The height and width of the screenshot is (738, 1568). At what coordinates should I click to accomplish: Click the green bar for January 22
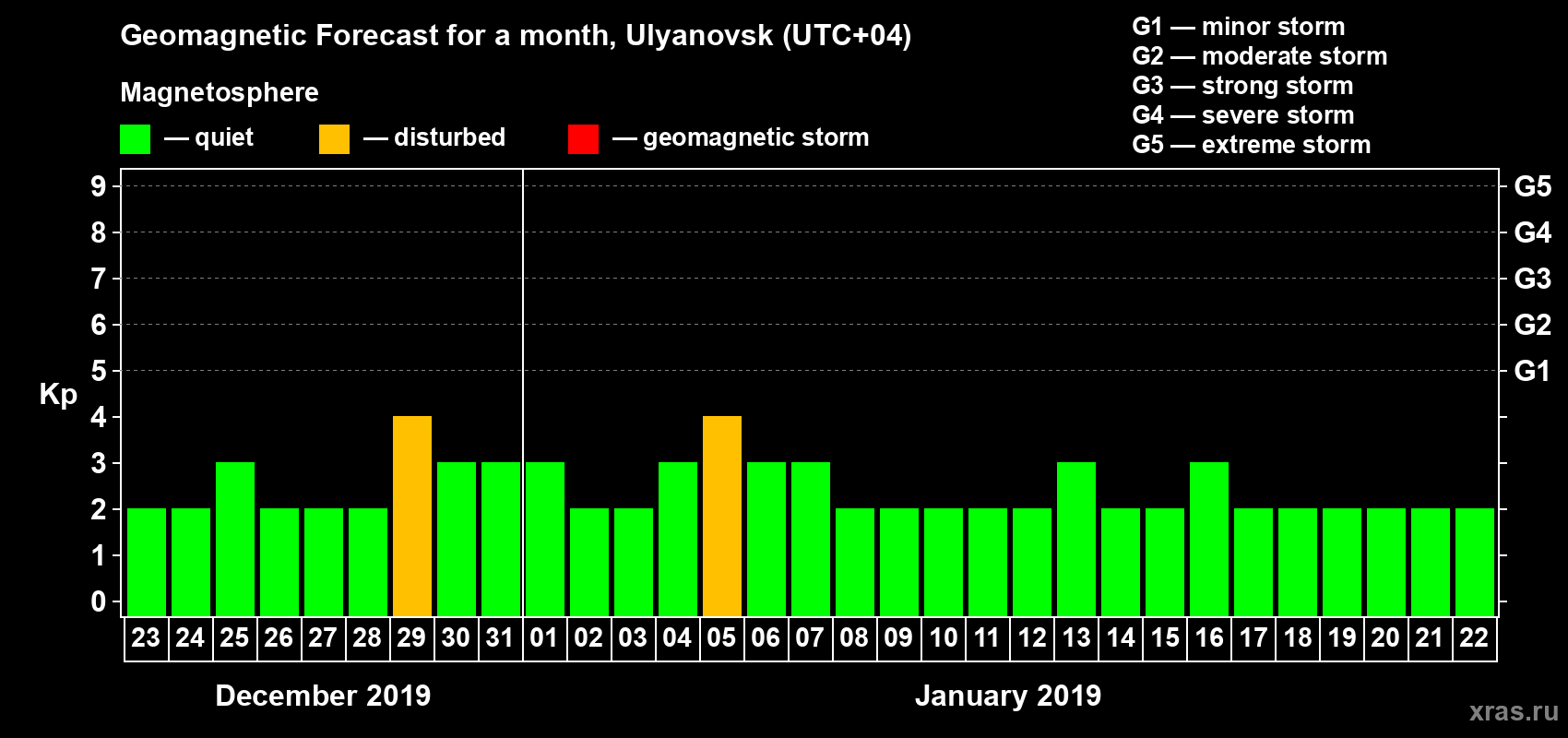pyautogui.click(x=1475, y=563)
